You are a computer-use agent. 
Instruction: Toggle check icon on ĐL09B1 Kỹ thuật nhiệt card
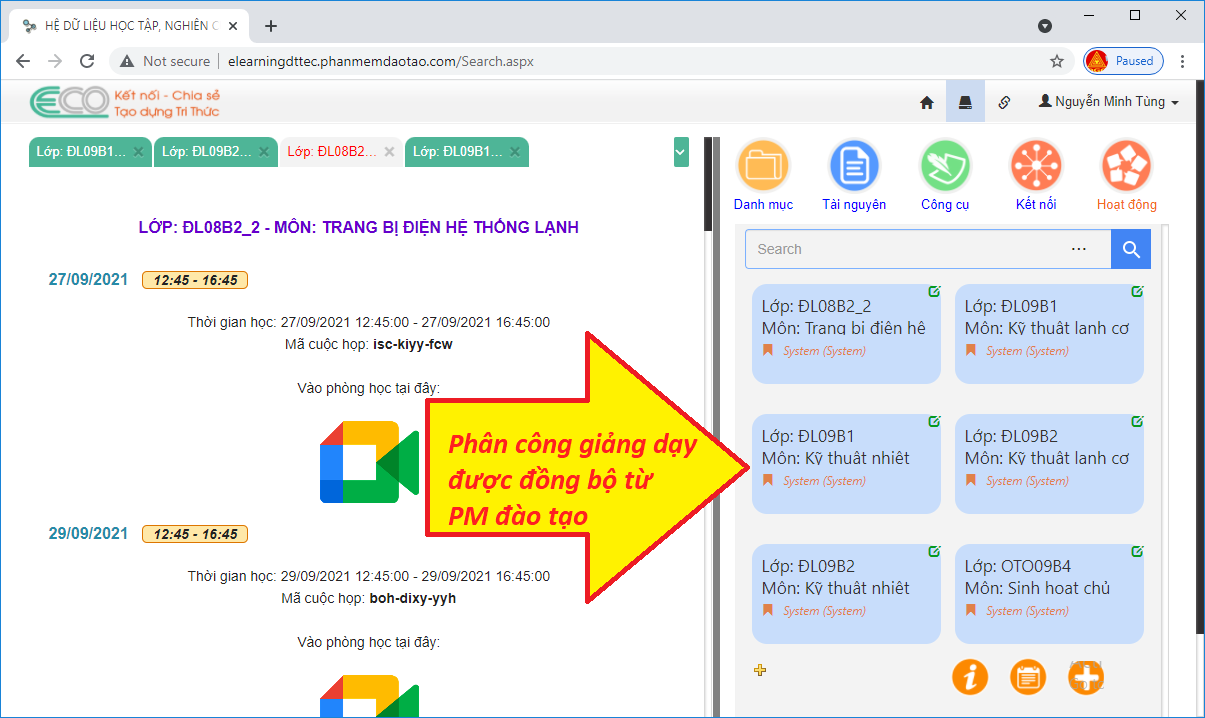tap(934, 422)
